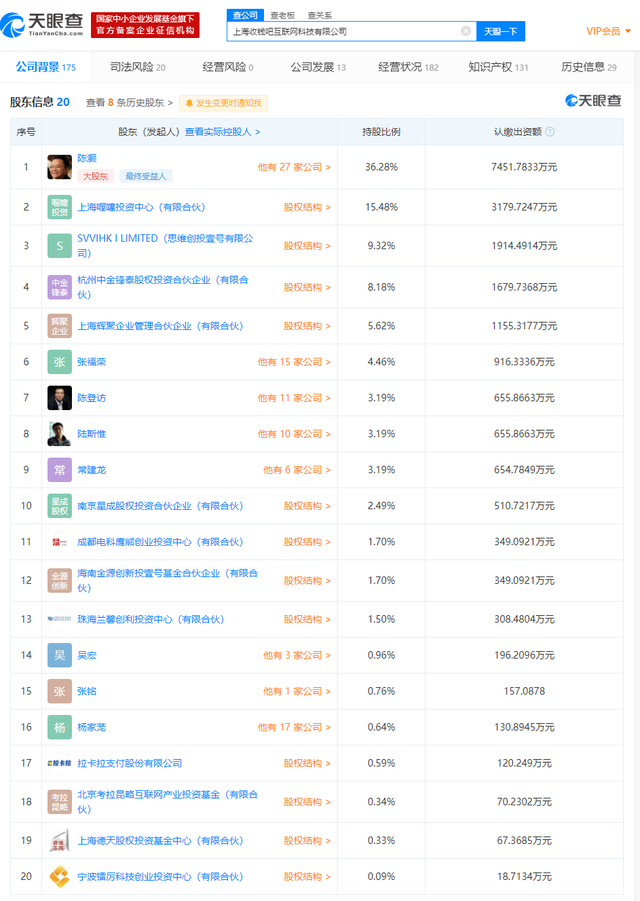Expand 他有11家公司 for 陈登访

coord(294,398)
